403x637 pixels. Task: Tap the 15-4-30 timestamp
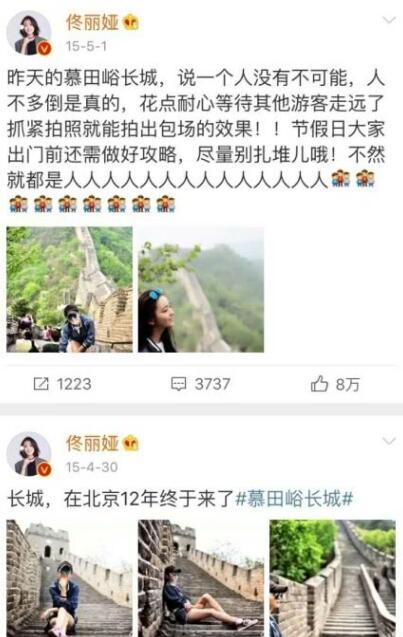click(x=92, y=467)
